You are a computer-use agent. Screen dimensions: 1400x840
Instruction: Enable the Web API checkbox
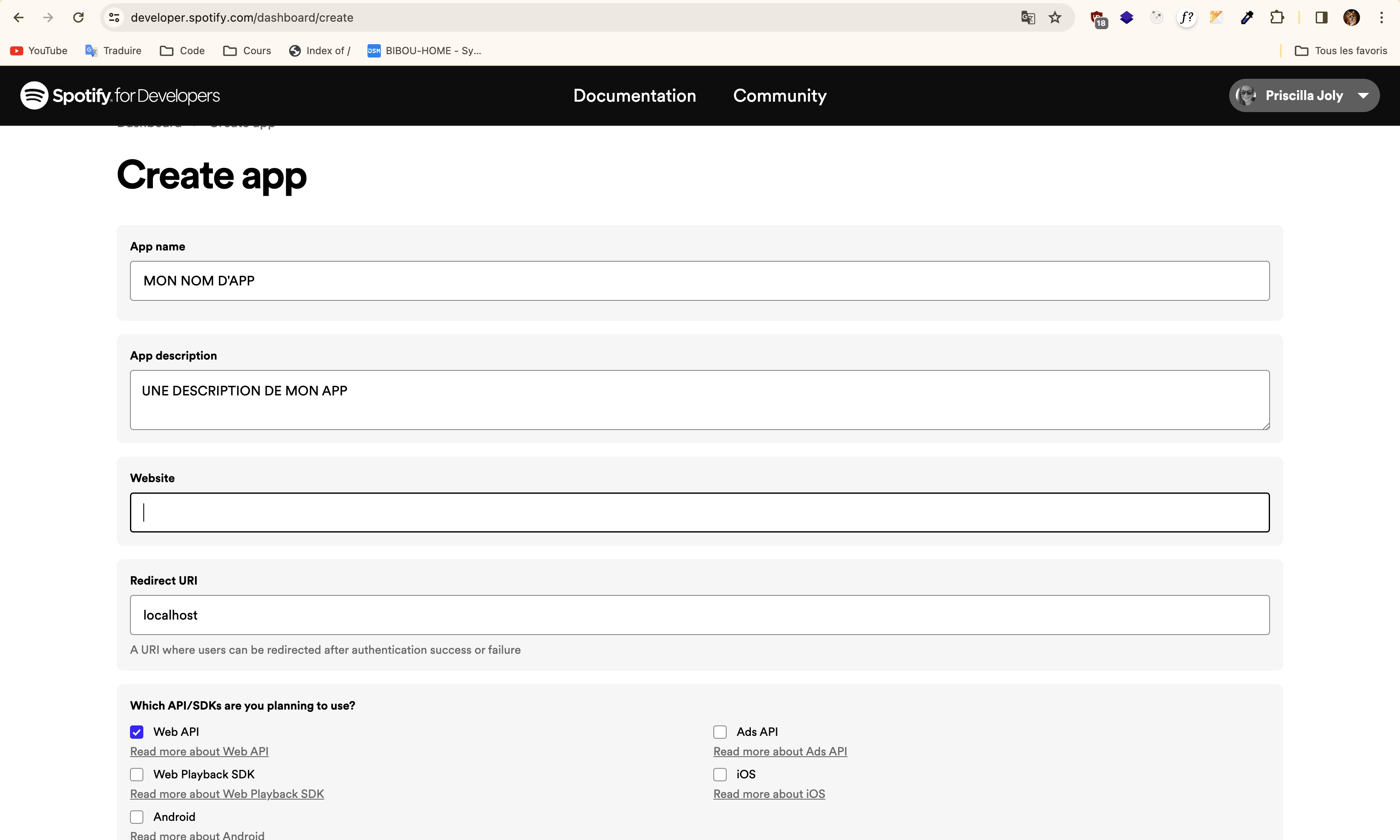137,731
